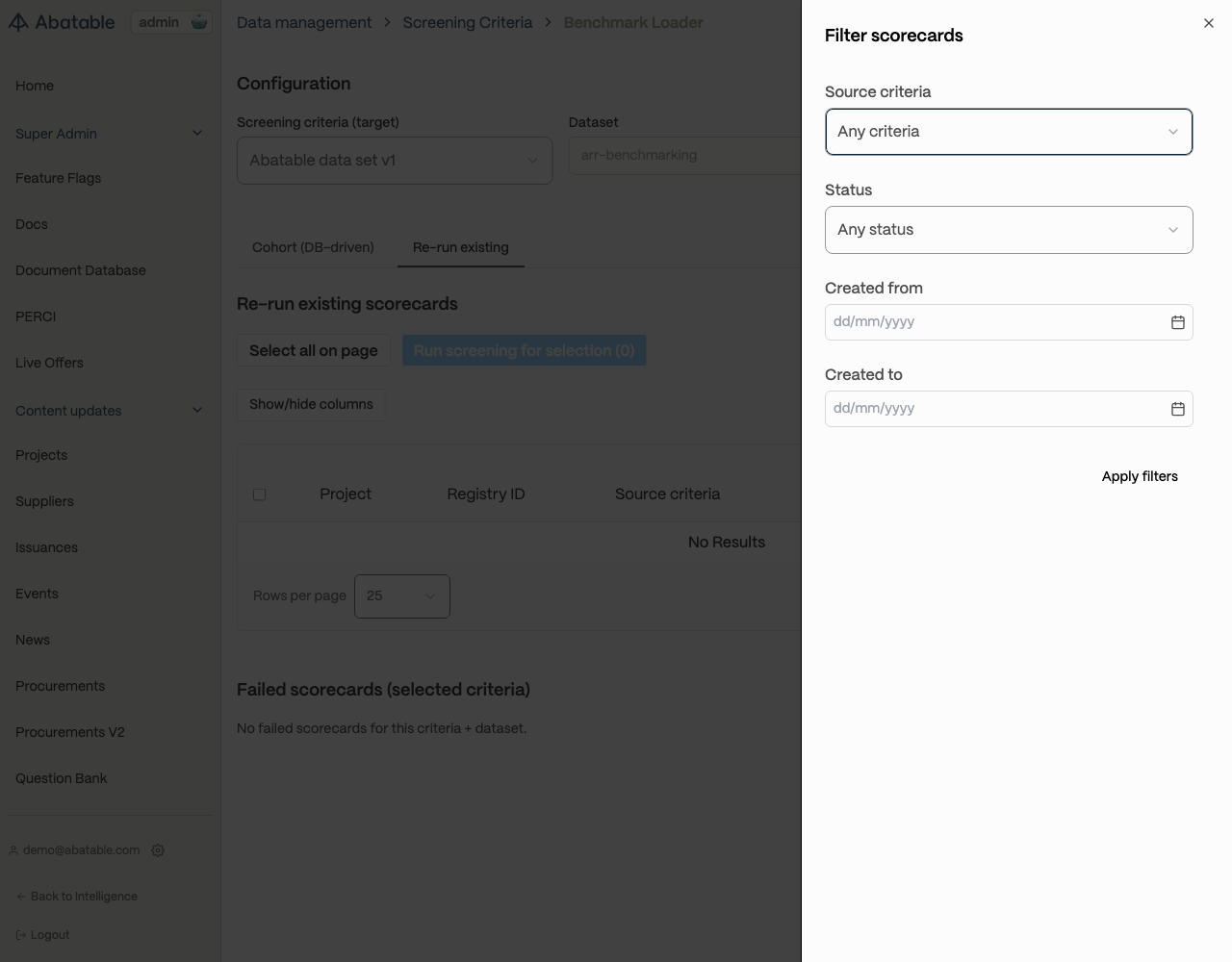1232x962 pixels.
Task: Close the Filter scorecards panel
Action: (x=1209, y=23)
